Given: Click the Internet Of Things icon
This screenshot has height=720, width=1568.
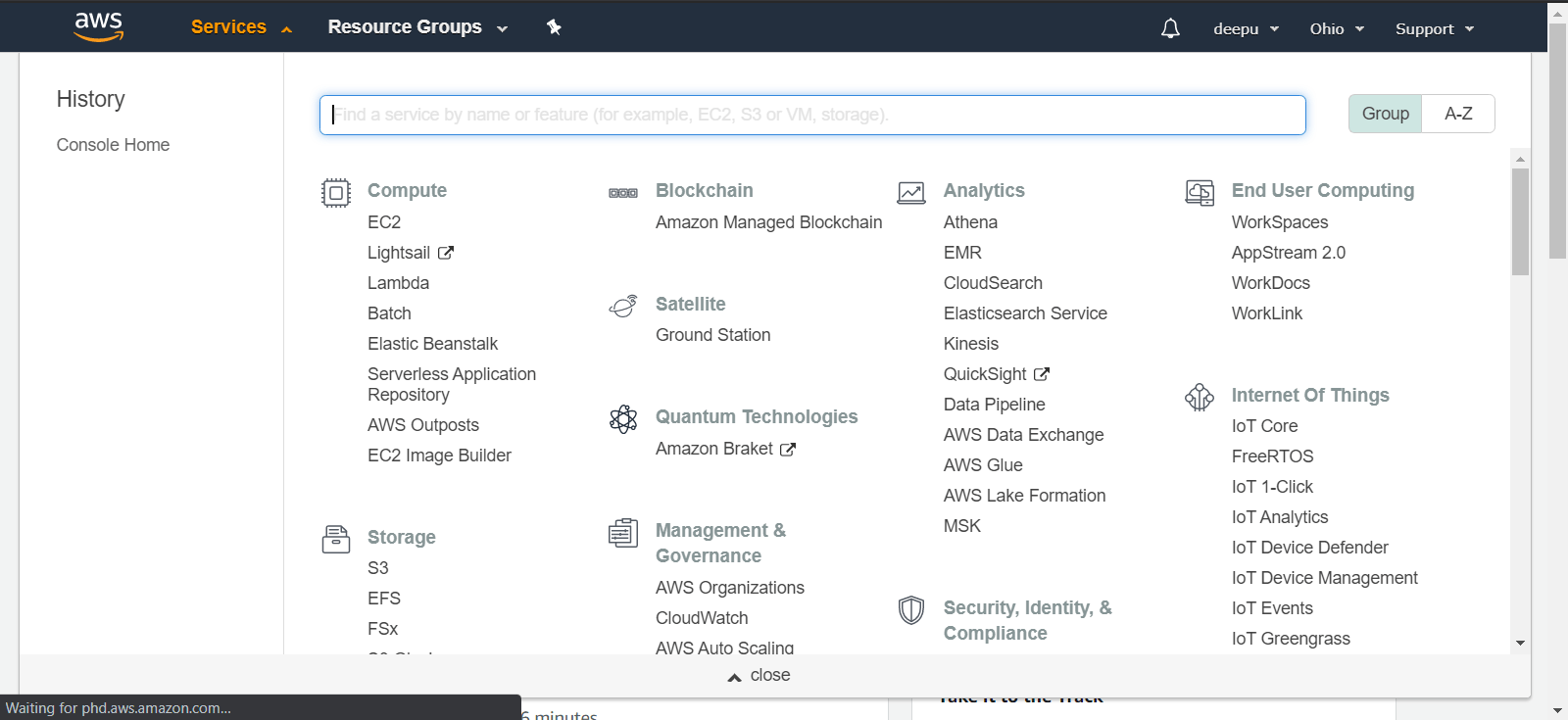Looking at the screenshot, I should 1200,397.
